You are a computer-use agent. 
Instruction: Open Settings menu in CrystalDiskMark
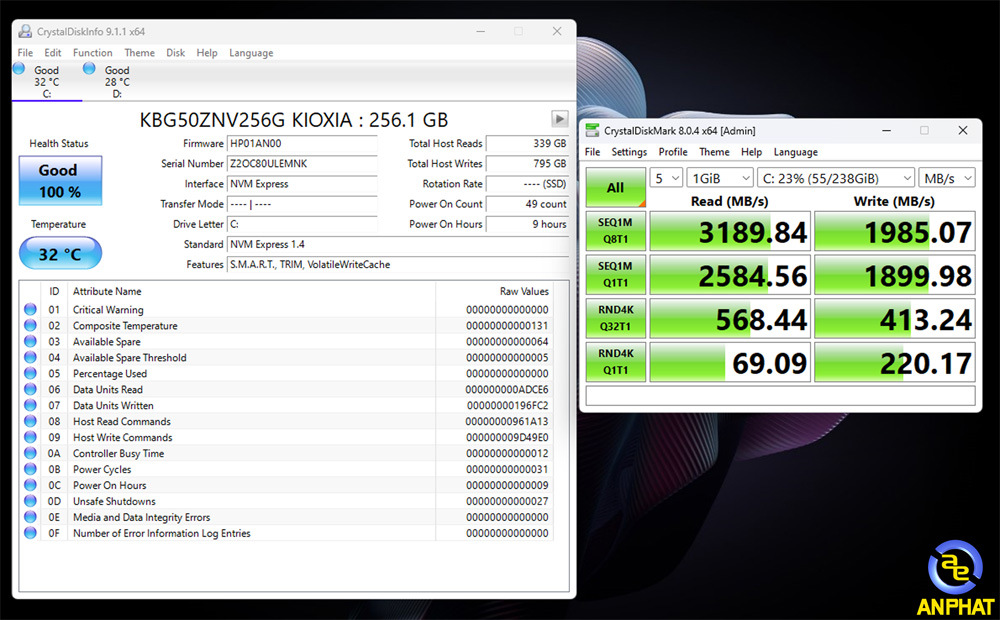tap(629, 152)
